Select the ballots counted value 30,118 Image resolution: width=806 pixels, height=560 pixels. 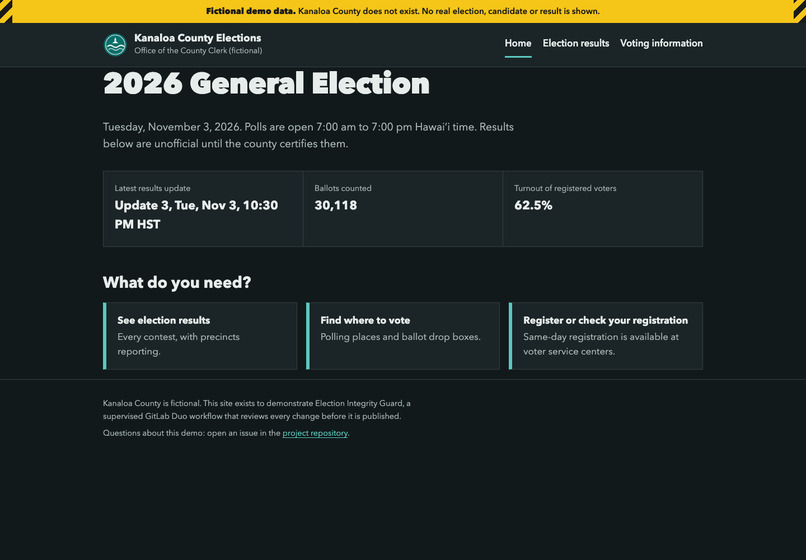click(336, 205)
